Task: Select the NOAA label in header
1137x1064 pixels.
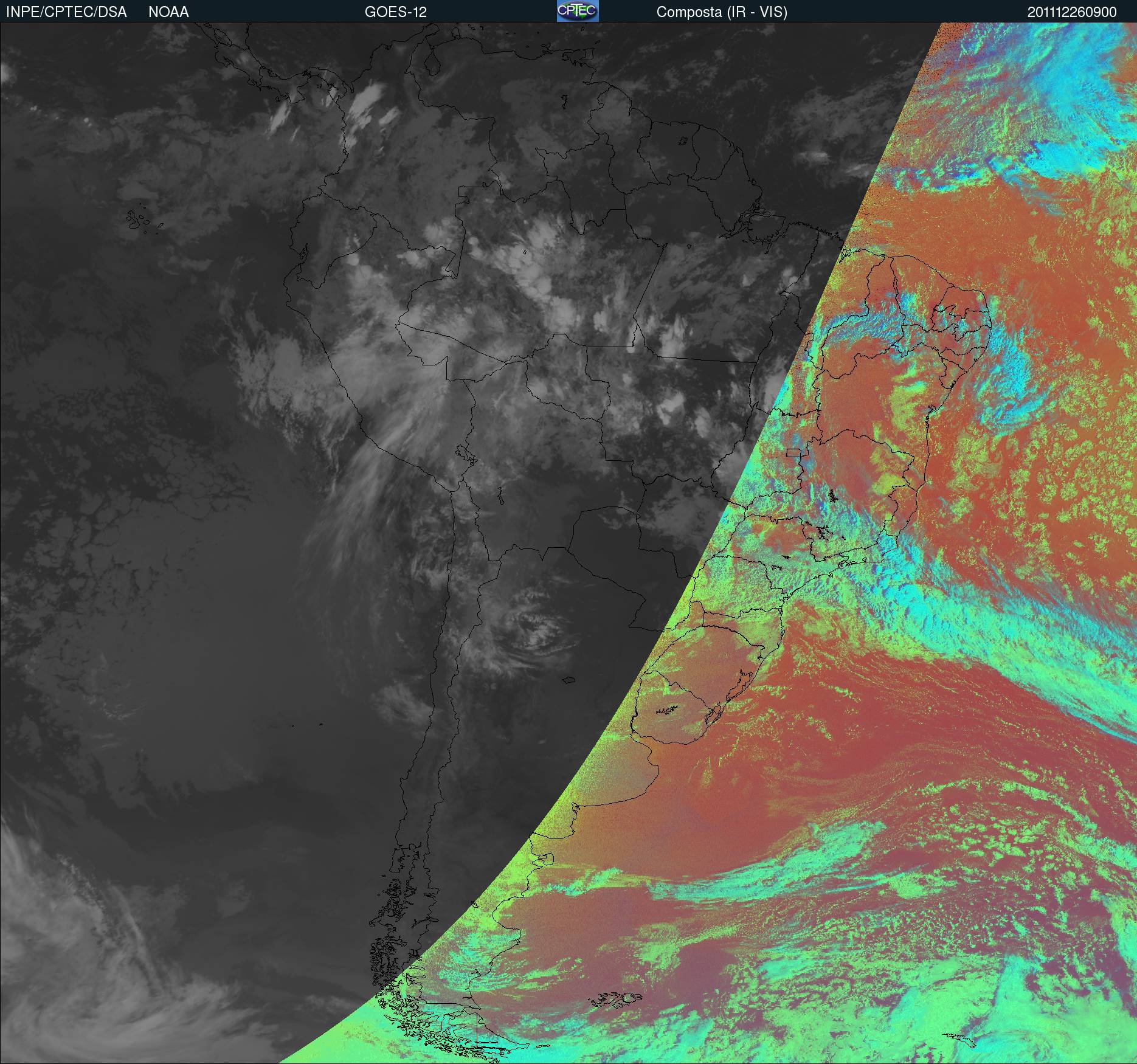Action: tap(168, 12)
